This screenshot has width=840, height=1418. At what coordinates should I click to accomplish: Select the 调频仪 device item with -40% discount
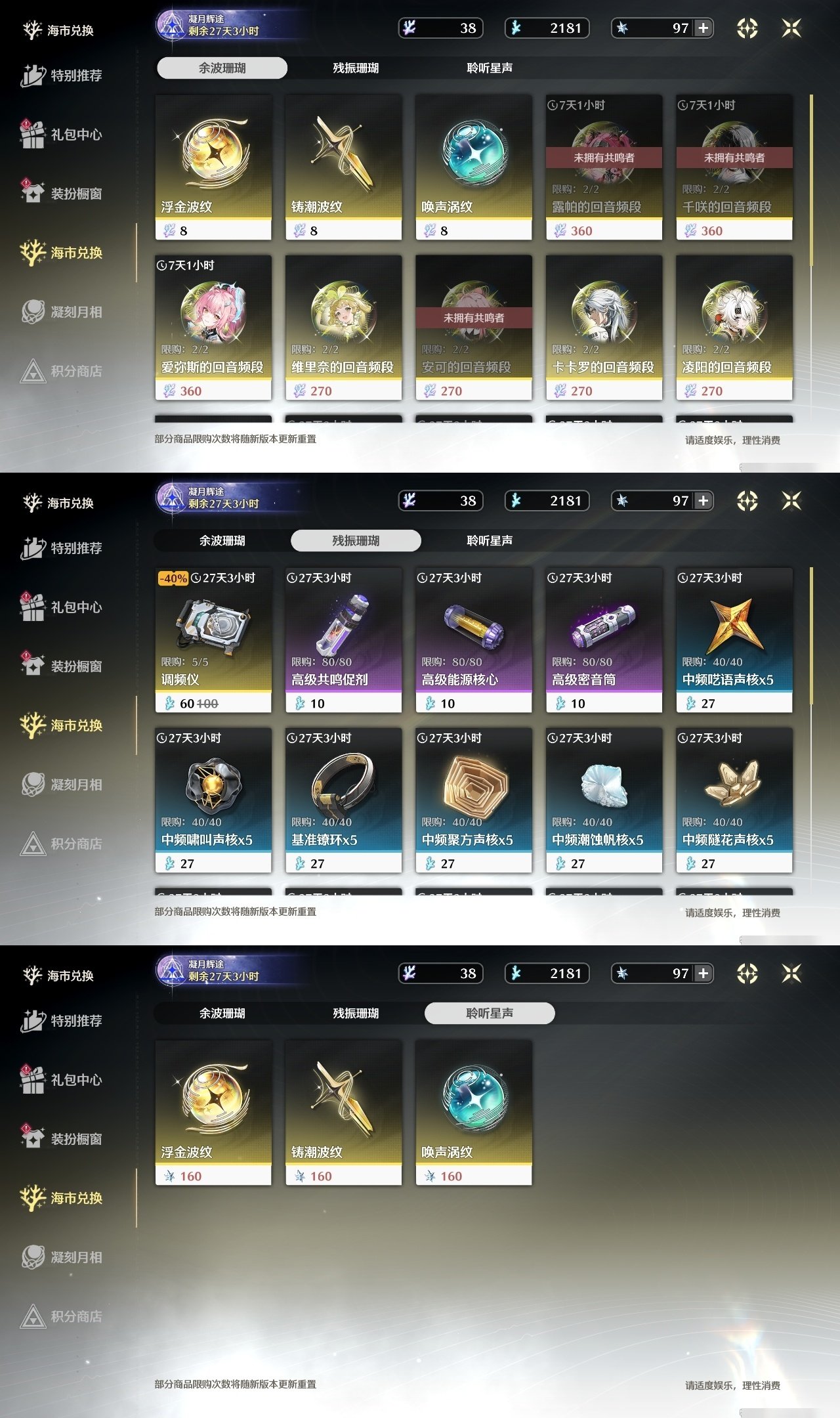tap(213, 640)
